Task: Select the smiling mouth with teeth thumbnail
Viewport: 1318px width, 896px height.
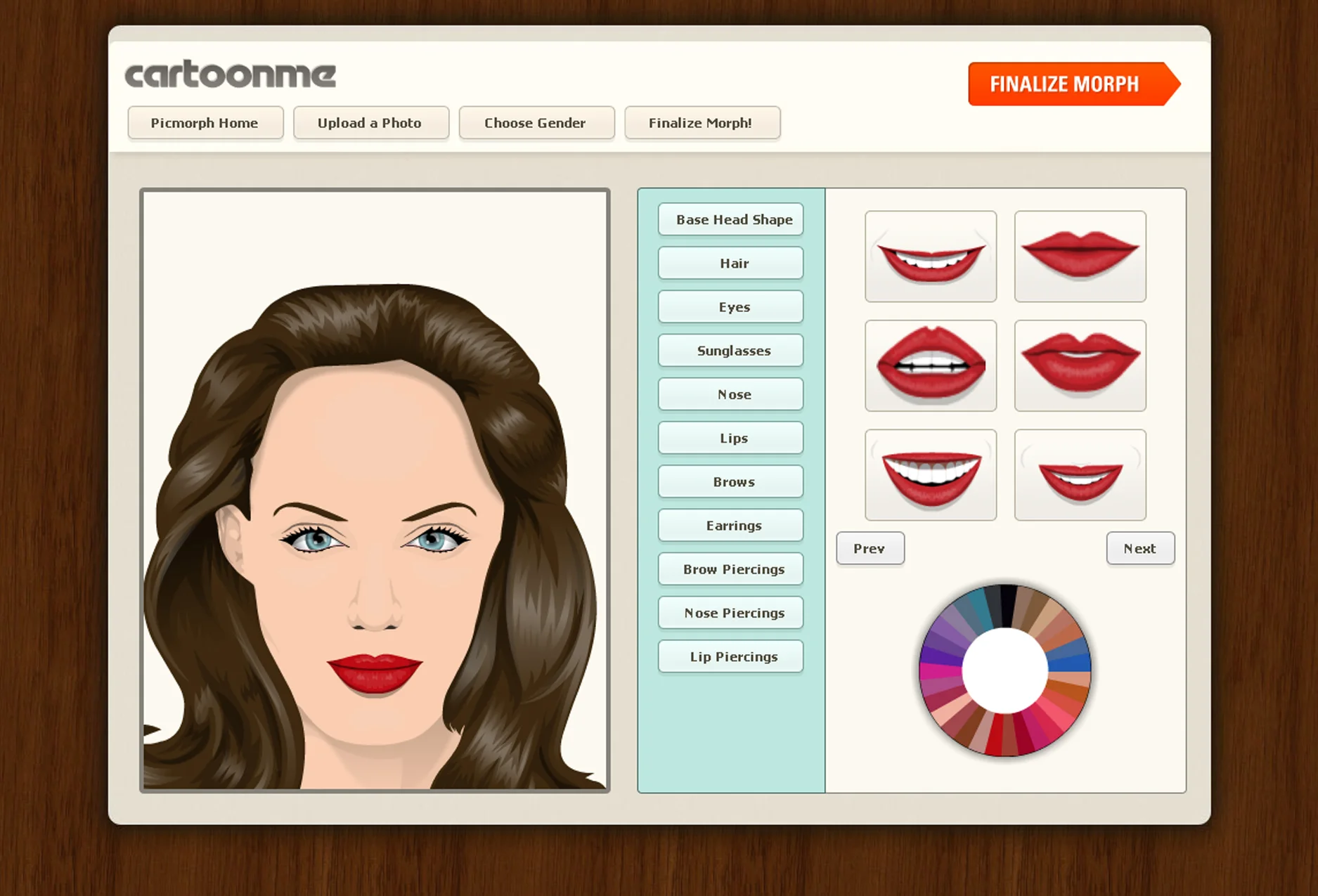Action: pos(931,257)
